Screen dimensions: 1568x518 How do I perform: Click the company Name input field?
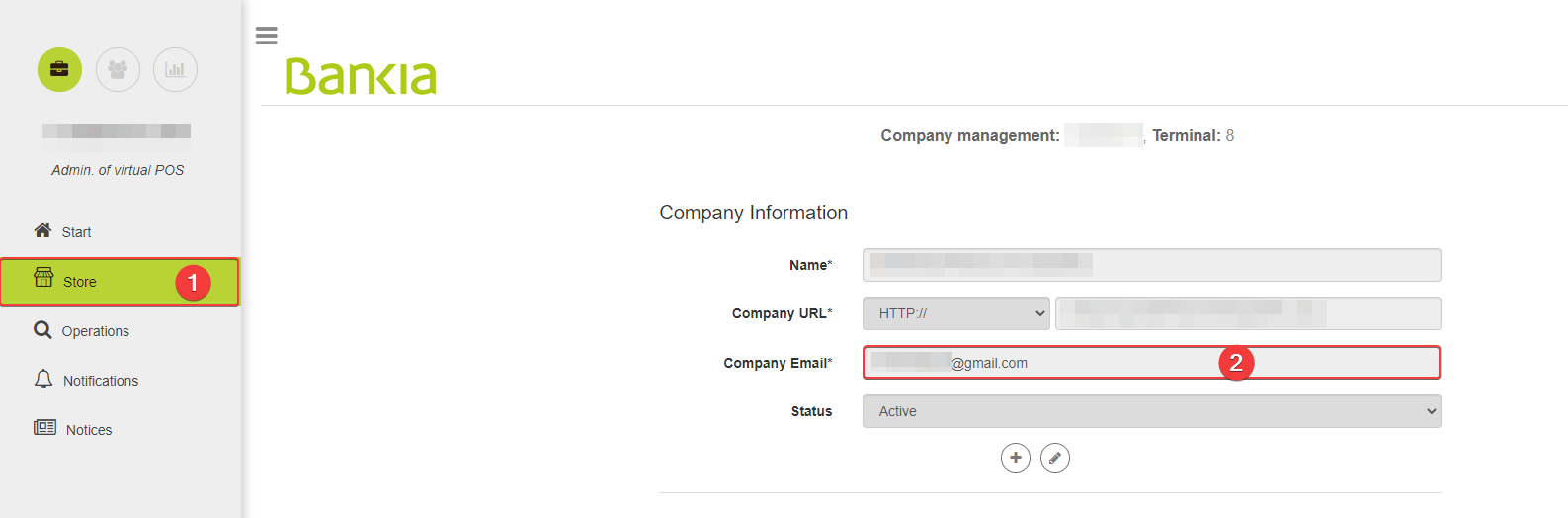tap(1151, 265)
